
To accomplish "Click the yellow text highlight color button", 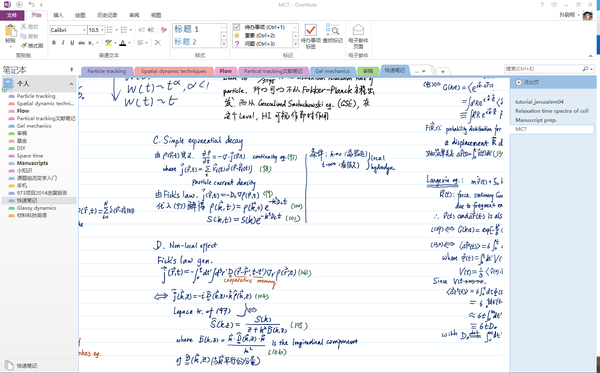I will tap(109, 43).
